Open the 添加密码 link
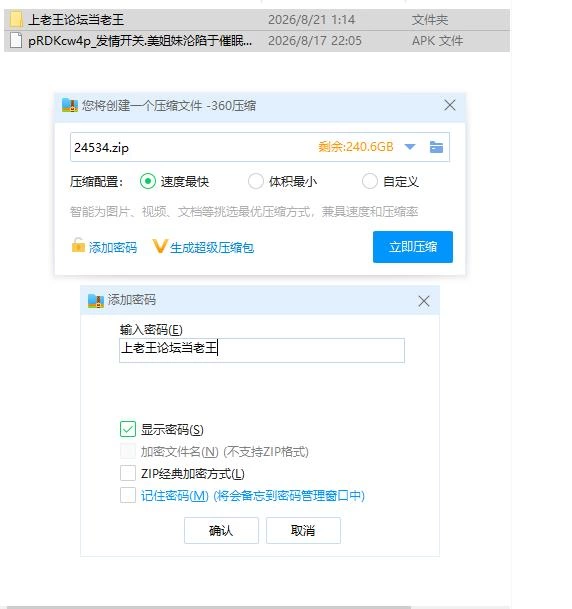The width and height of the screenshot is (572, 609). click(x=113, y=247)
